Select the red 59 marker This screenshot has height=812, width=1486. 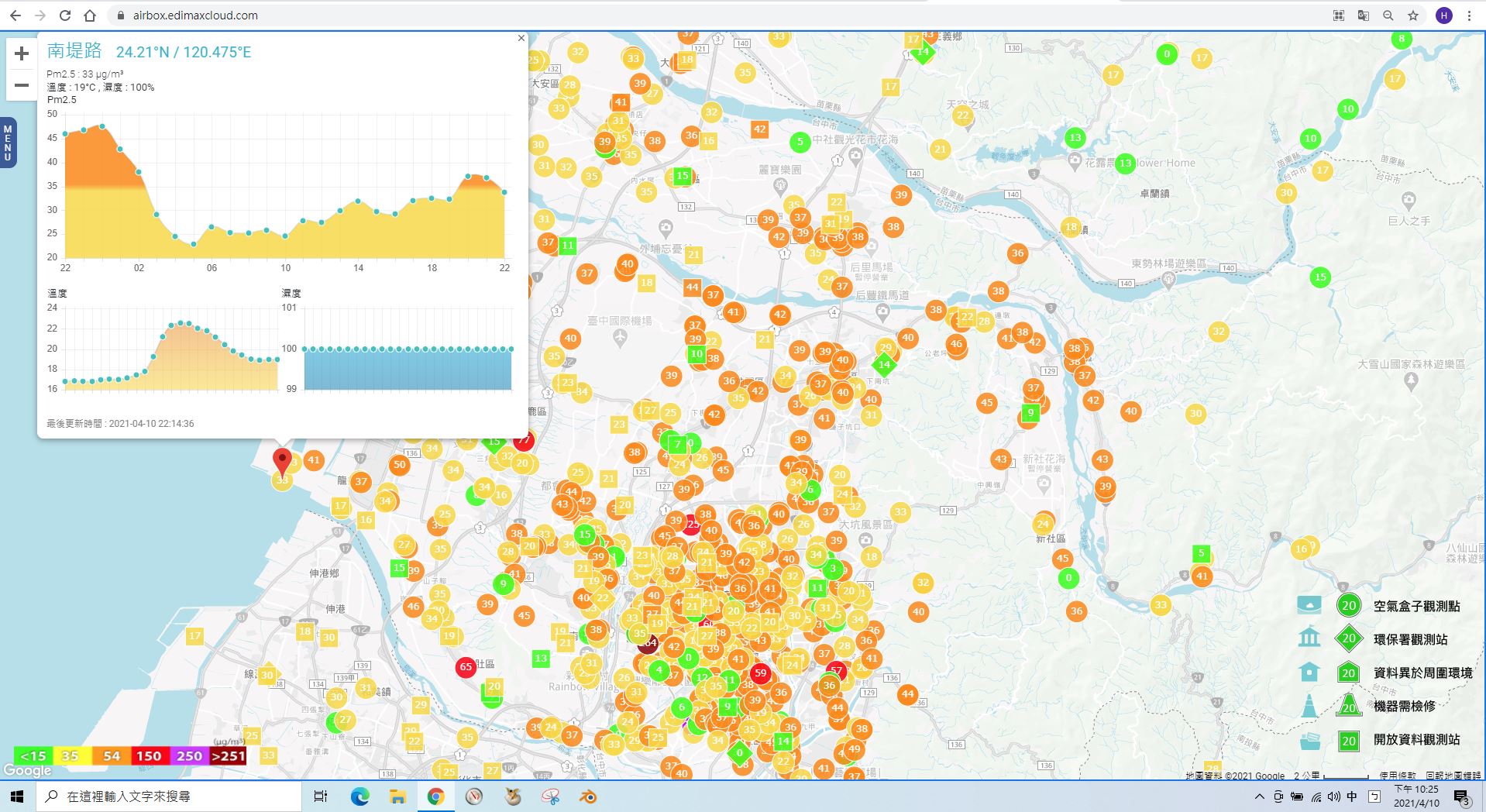coord(761,673)
